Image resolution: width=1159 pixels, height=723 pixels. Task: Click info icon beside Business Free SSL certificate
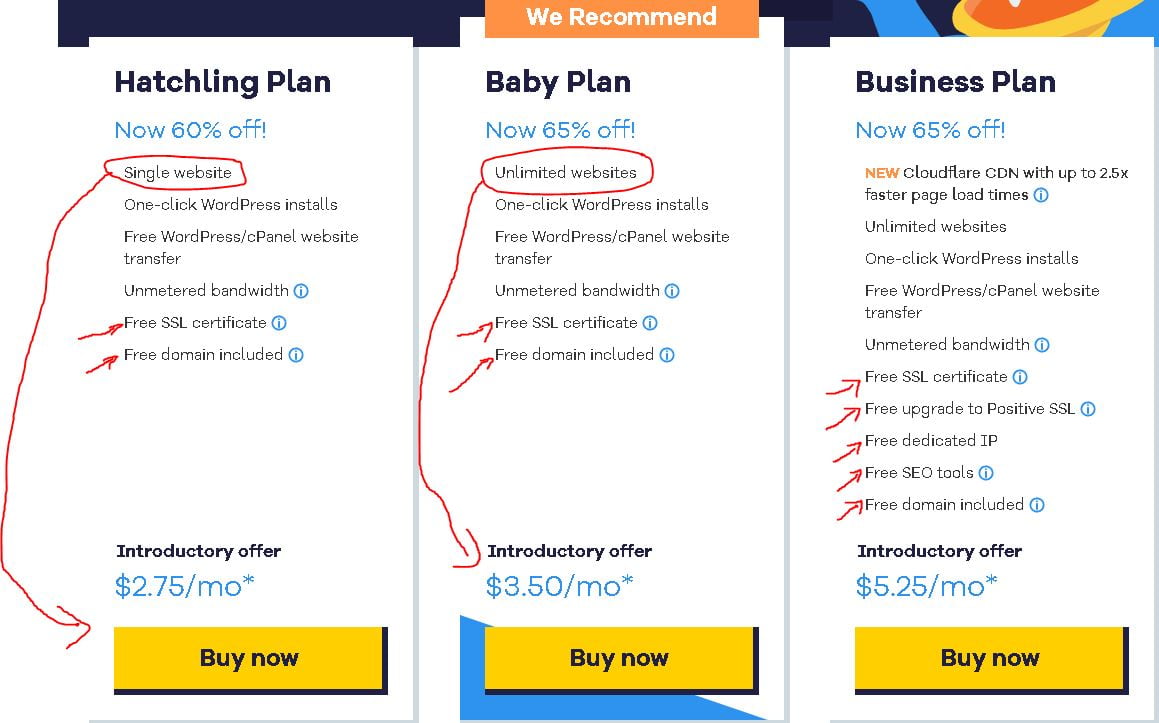pyautogui.click(x=1020, y=377)
